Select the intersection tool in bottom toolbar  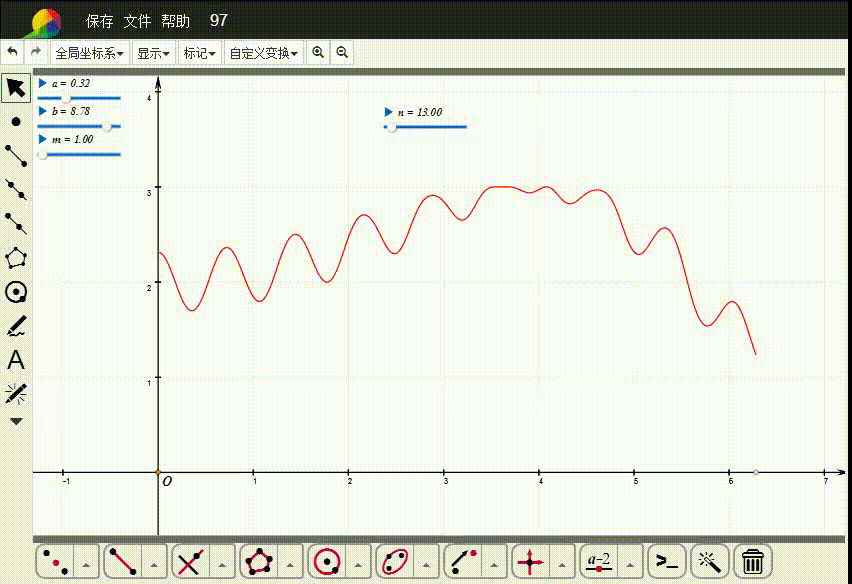pyautogui.click(x=191, y=562)
